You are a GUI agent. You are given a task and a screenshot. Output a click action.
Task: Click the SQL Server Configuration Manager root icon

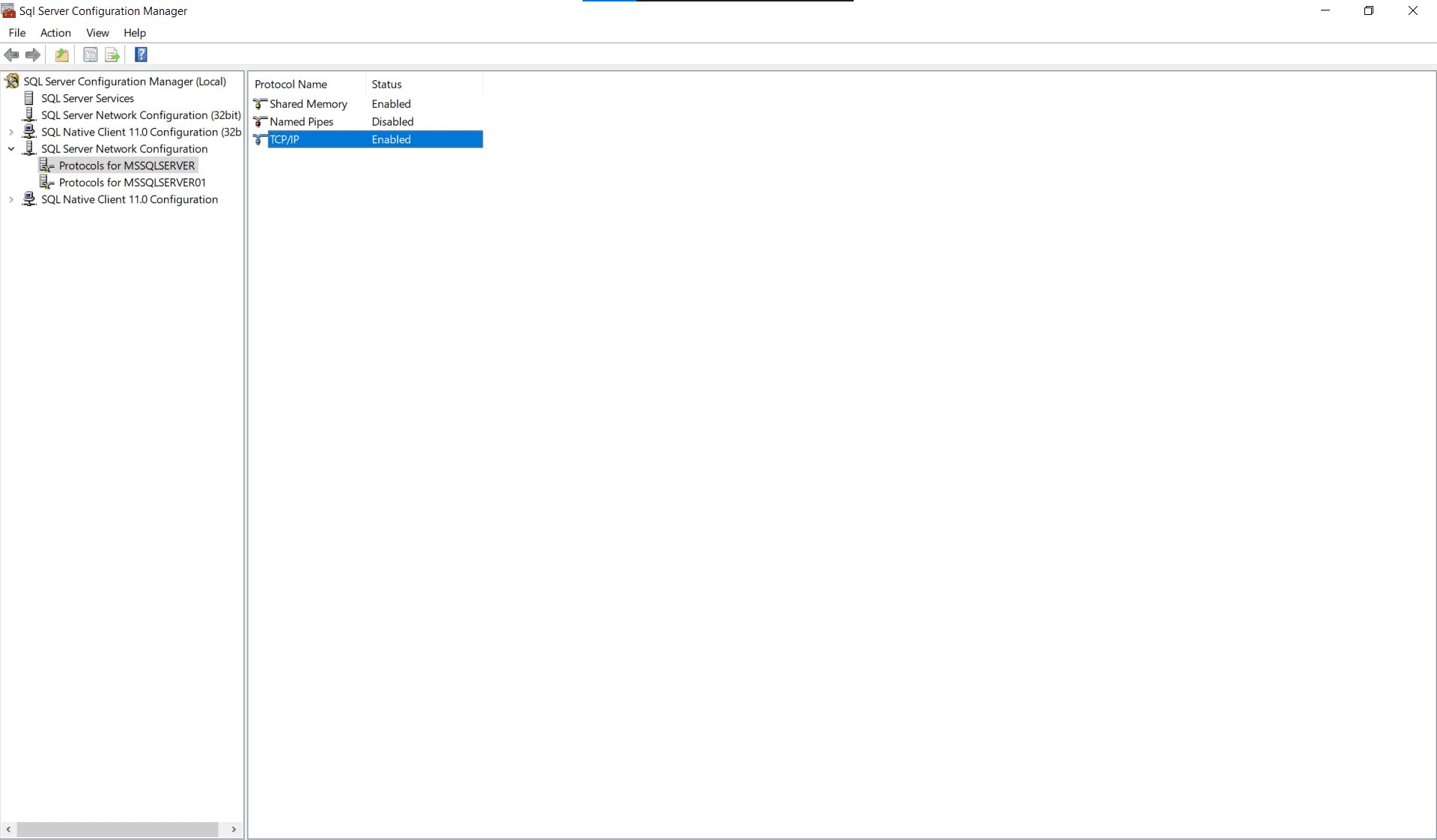pyautogui.click(x=12, y=81)
